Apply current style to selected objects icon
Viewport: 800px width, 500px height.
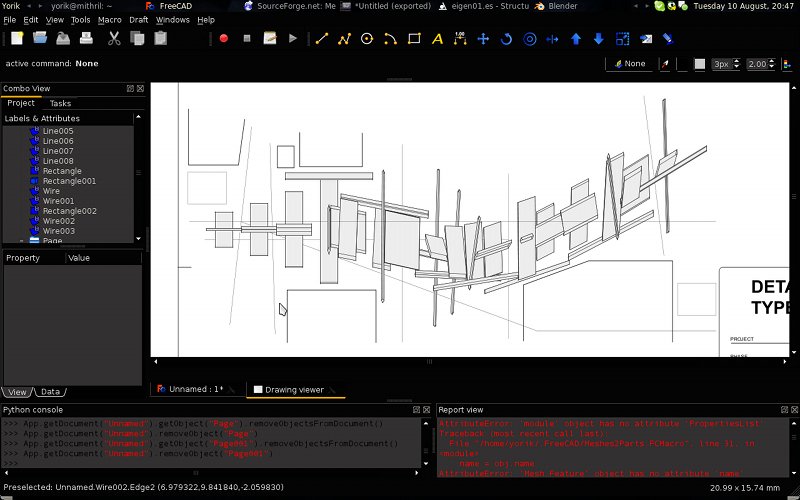[x=787, y=64]
